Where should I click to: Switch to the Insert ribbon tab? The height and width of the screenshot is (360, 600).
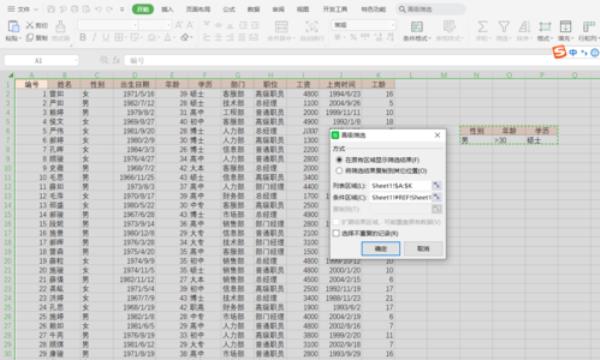coord(167,9)
